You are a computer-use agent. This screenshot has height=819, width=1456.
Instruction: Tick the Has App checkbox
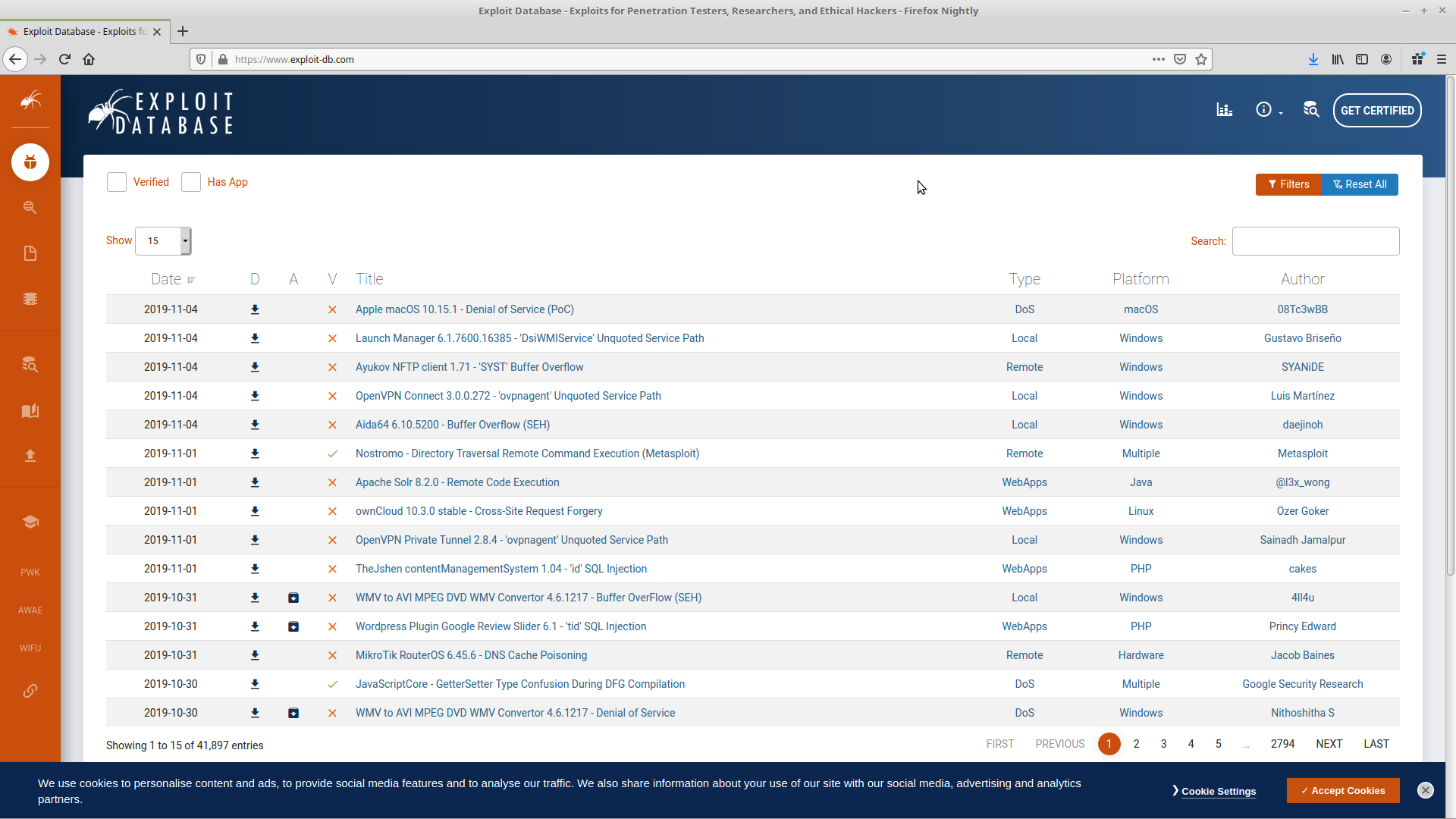coord(191,182)
